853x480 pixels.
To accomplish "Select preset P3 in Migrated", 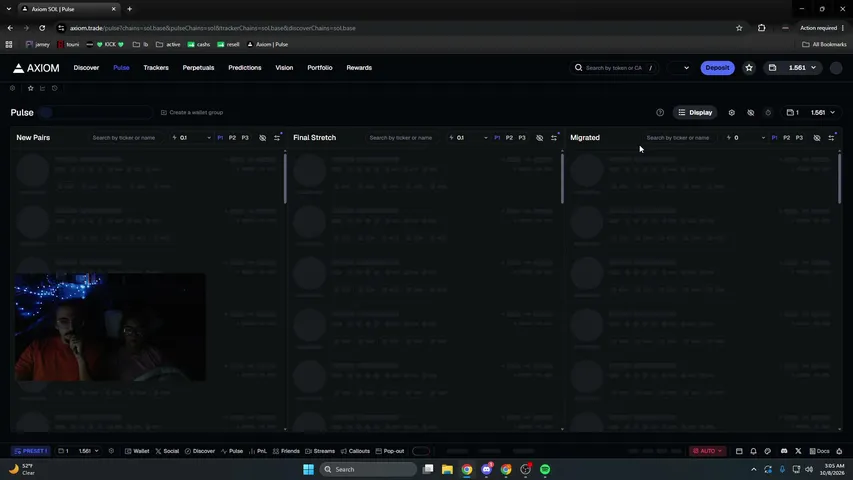I will (799, 138).
